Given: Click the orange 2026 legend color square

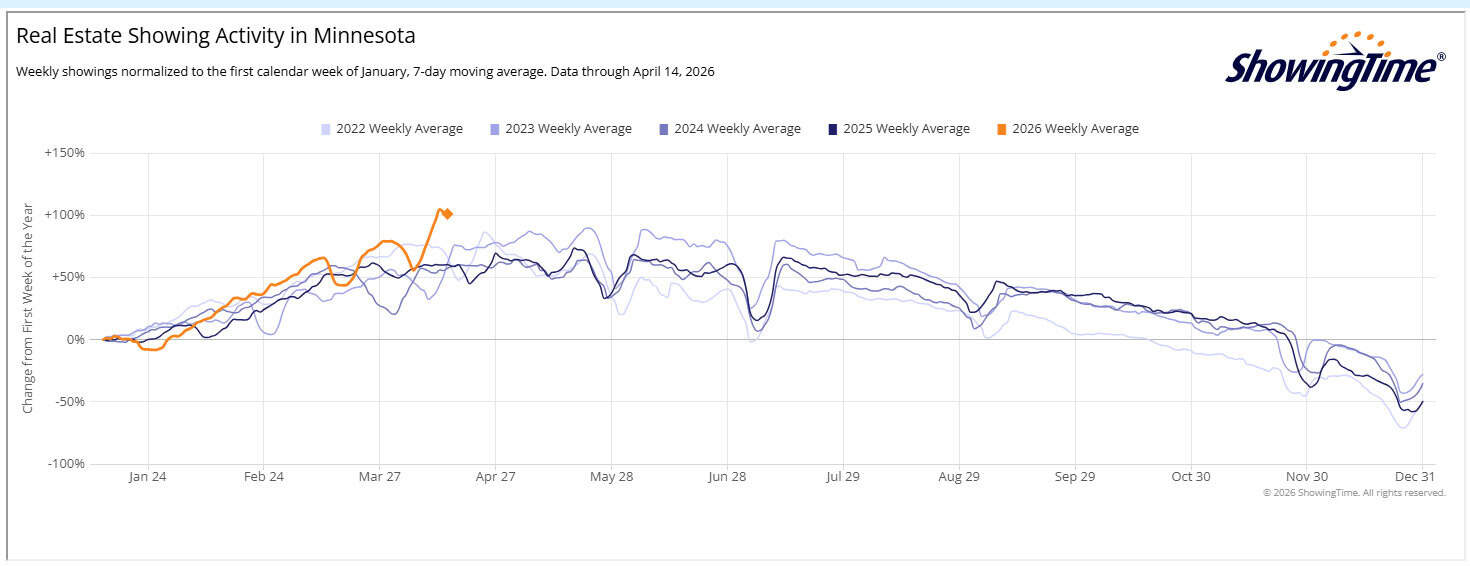Looking at the screenshot, I should click(x=1001, y=129).
